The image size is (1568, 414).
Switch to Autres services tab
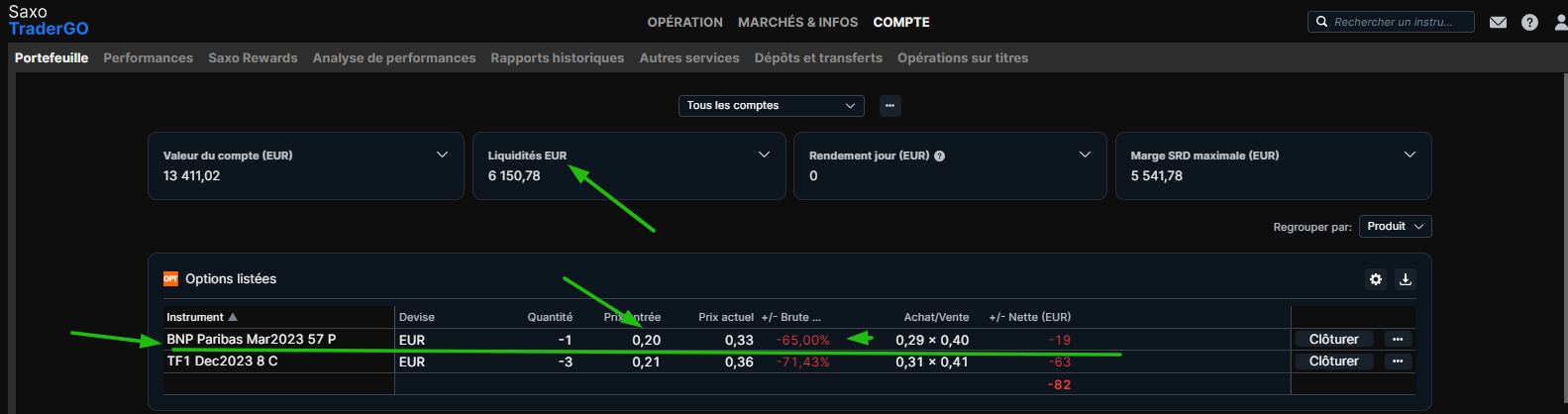(x=689, y=57)
